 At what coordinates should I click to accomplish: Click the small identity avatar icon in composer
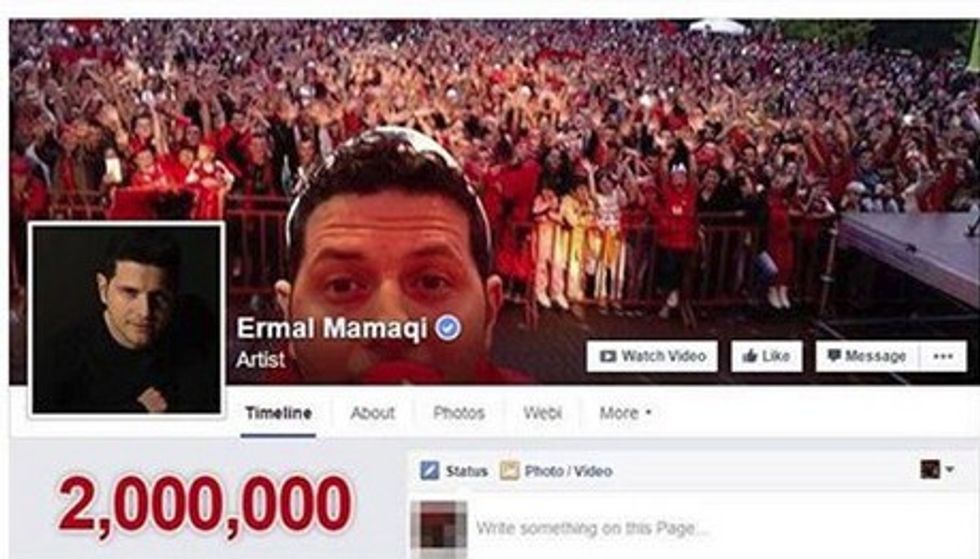pyautogui.click(x=930, y=469)
